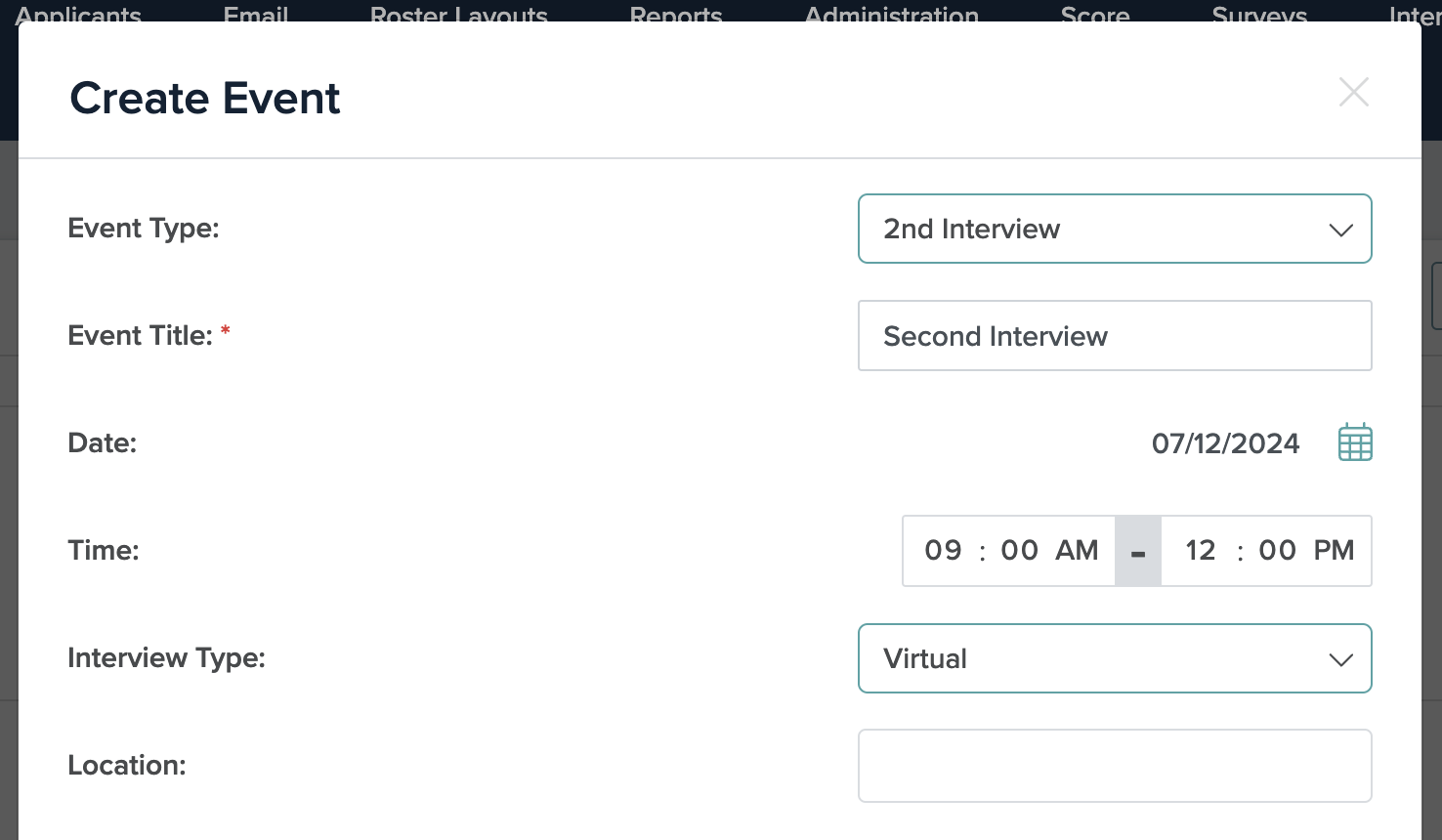Select the end time hour 12

1201,551
